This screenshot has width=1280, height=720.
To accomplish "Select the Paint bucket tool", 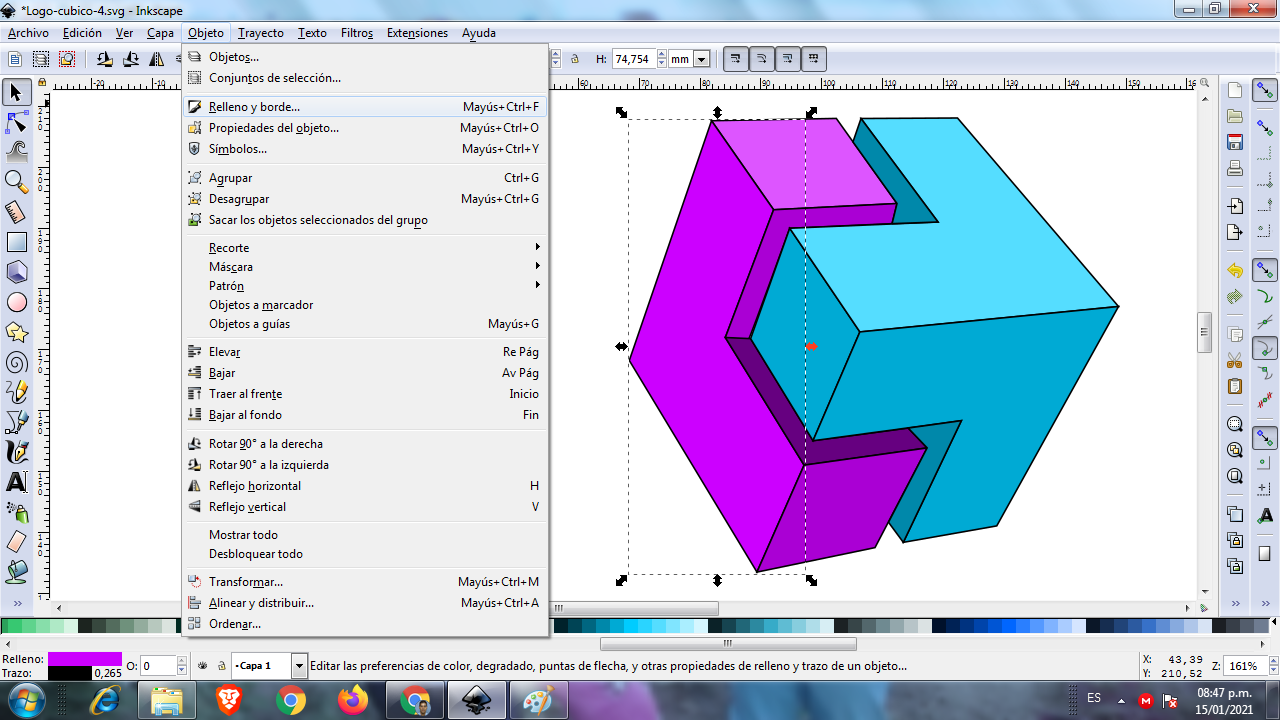I will pos(16,572).
